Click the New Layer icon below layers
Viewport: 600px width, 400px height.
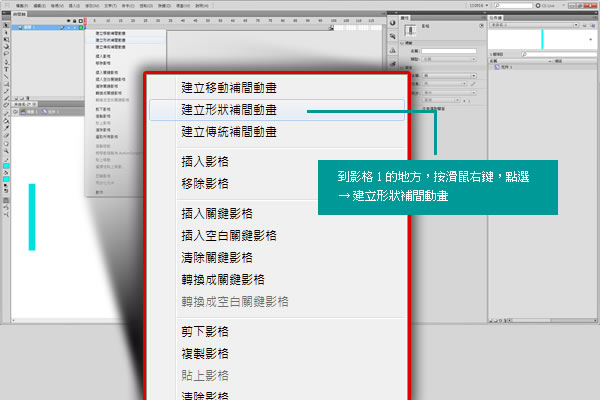click(16, 98)
